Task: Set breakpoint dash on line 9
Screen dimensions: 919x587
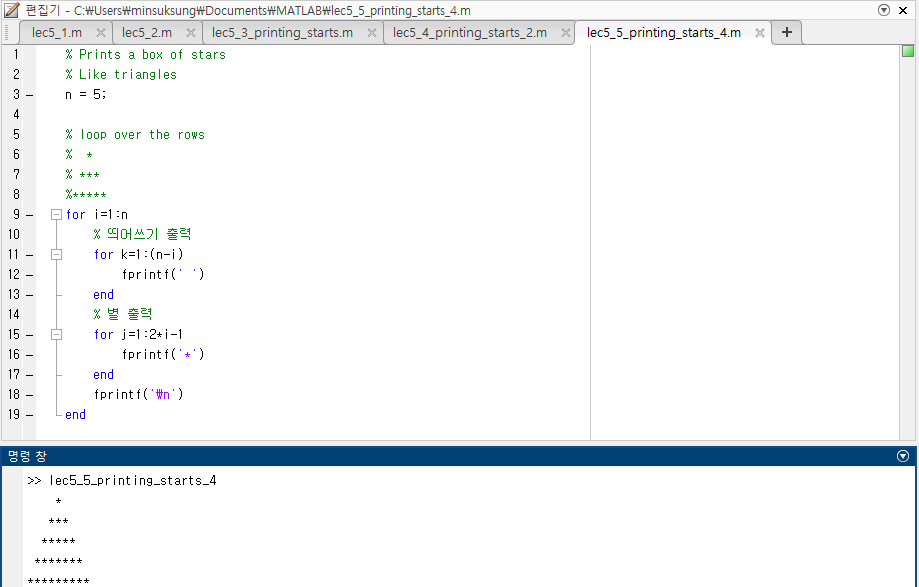Action: click(x=29, y=215)
